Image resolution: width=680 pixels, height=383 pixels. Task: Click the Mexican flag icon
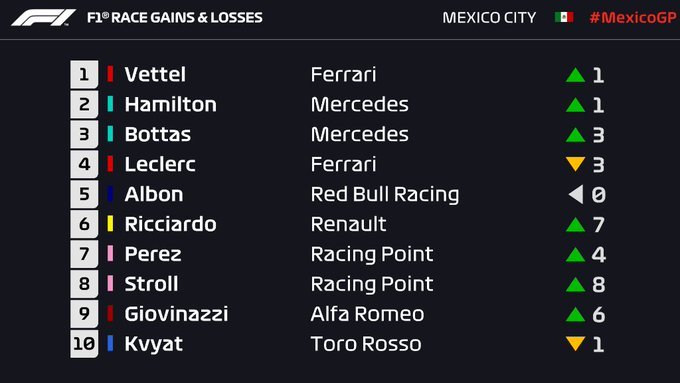(564, 17)
